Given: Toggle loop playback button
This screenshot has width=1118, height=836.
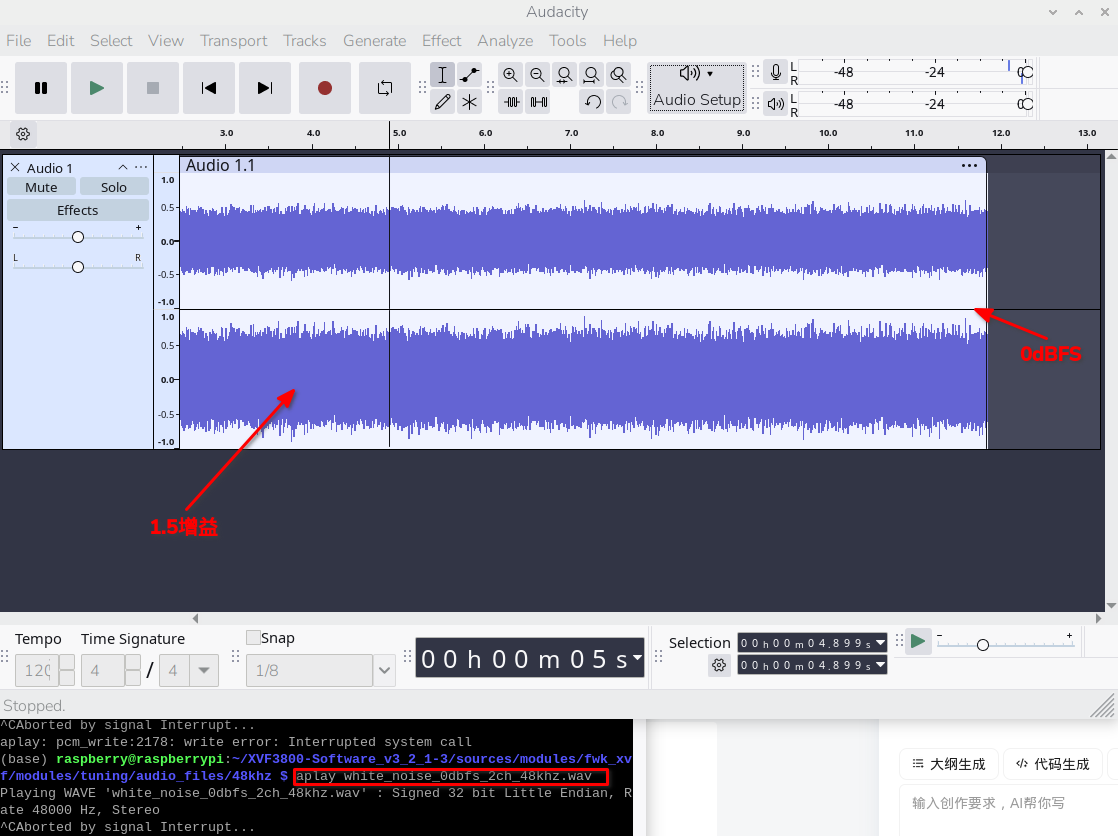Looking at the screenshot, I should (385, 88).
